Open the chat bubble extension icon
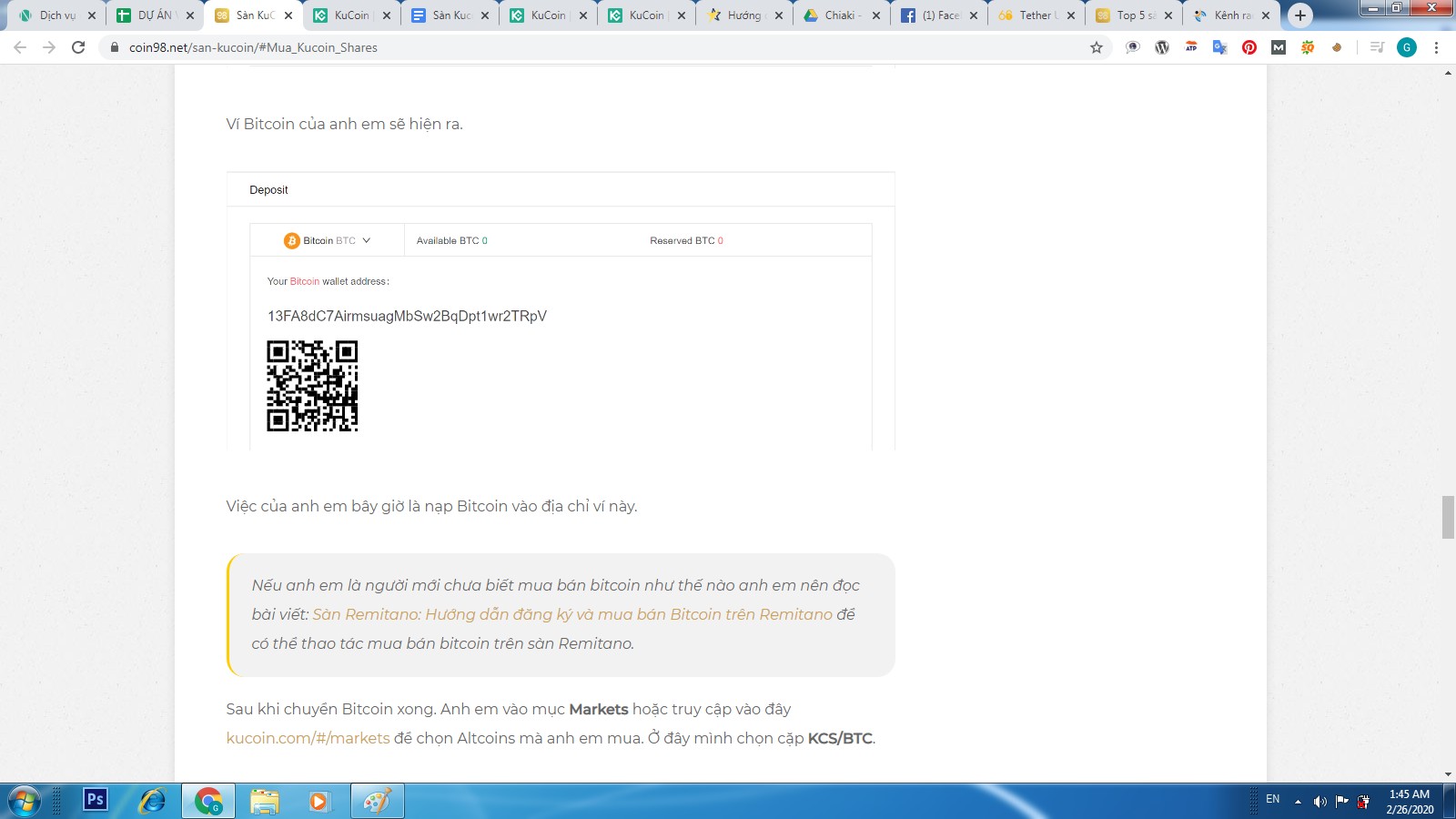1456x819 pixels. pos(1133,47)
